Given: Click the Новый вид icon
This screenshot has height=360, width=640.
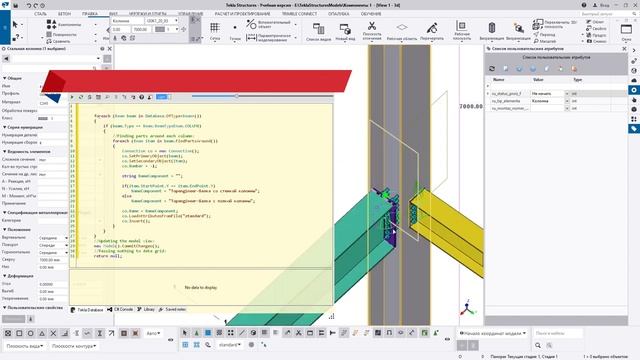Looking at the screenshot, I should point(345,29).
